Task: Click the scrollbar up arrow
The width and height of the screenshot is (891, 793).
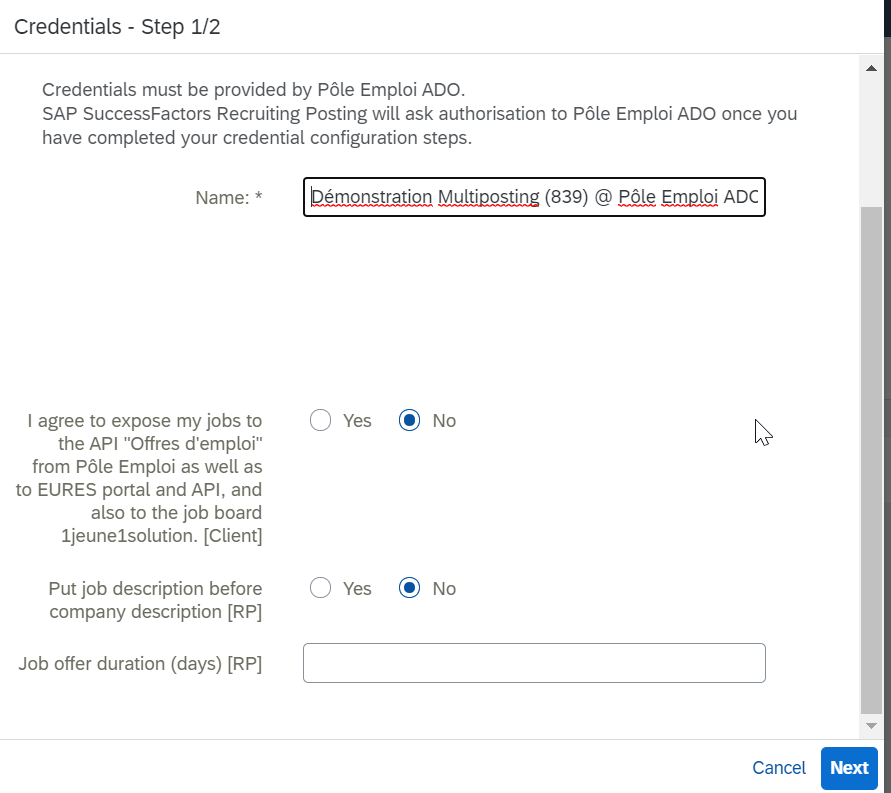Action: tap(871, 68)
